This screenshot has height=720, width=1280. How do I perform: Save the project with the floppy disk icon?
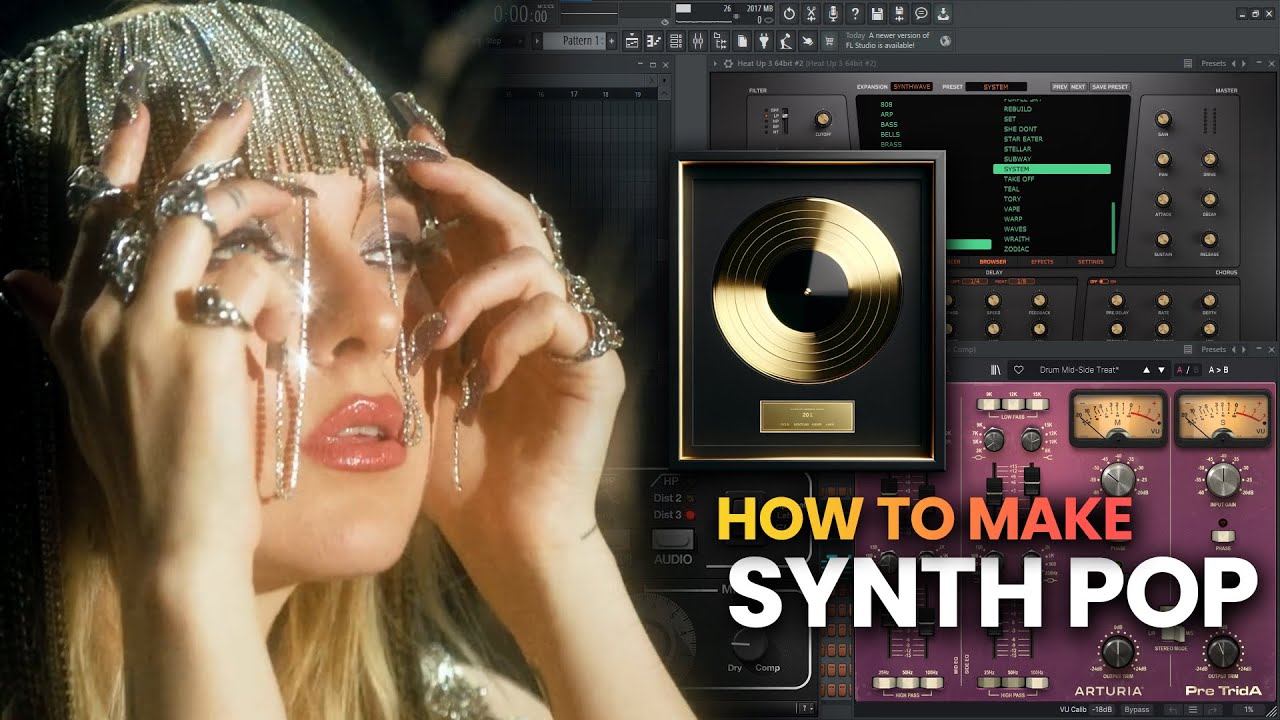[x=877, y=14]
